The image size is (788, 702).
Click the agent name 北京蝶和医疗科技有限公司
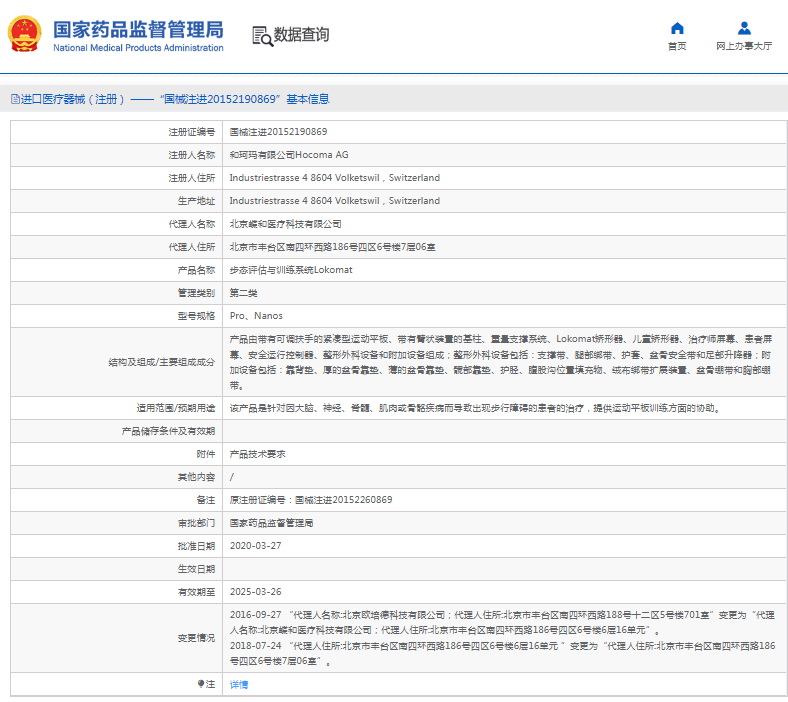pyautogui.click(x=285, y=224)
